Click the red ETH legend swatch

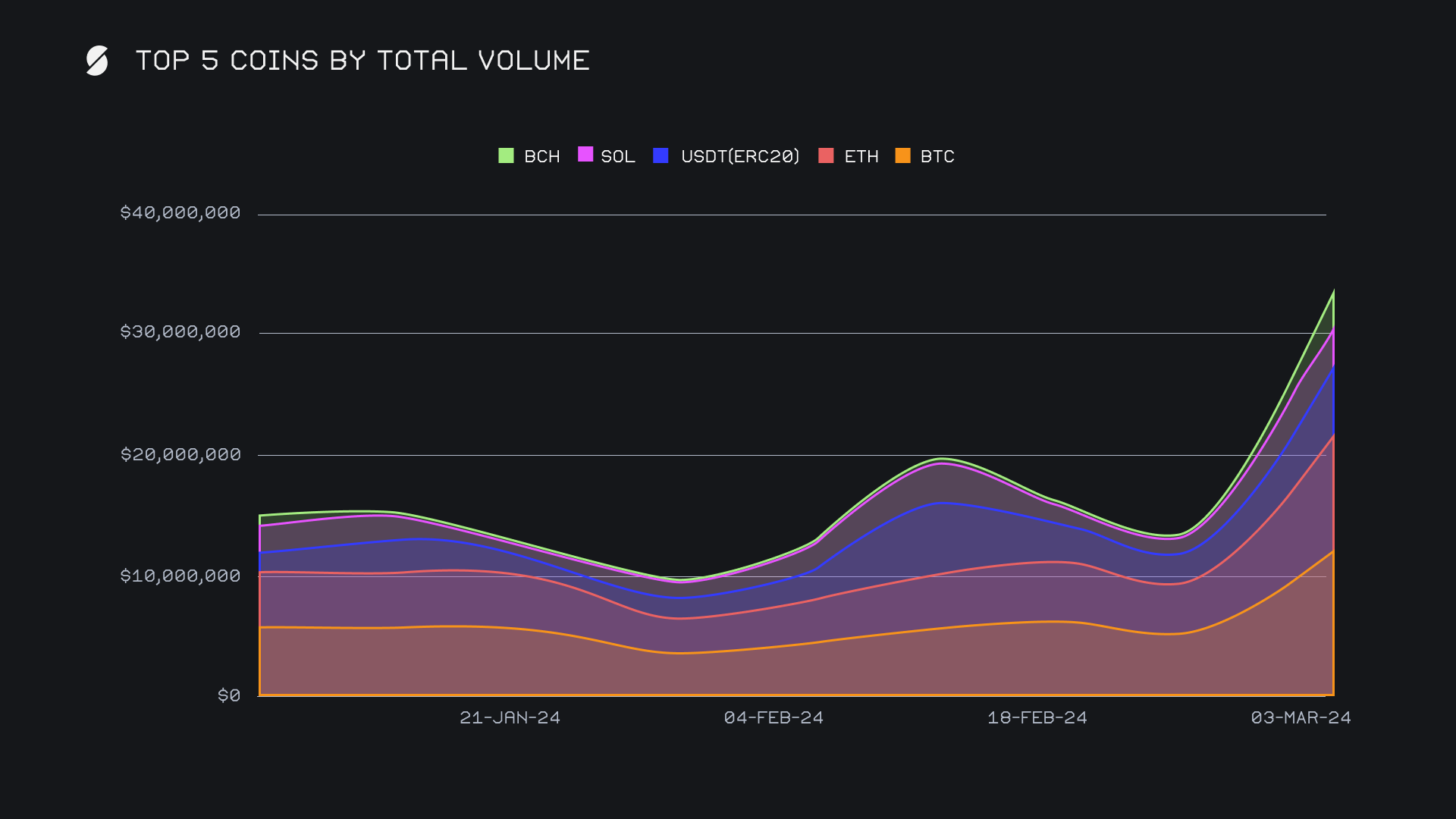click(x=826, y=155)
